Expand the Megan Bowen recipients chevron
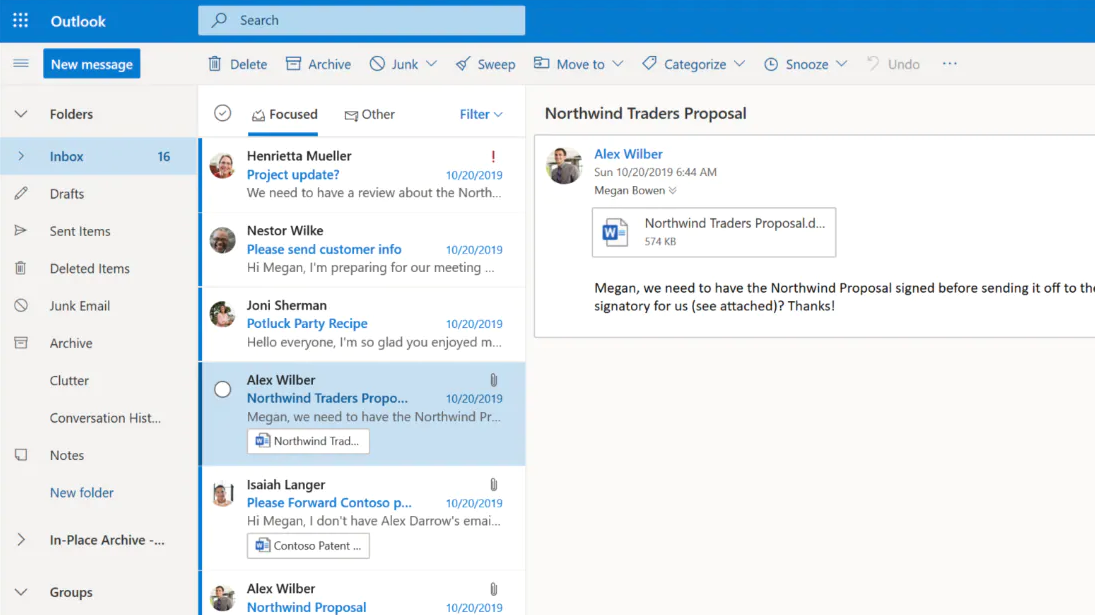The image size is (1095, 615). pyautogui.click(x=673, y=191)
